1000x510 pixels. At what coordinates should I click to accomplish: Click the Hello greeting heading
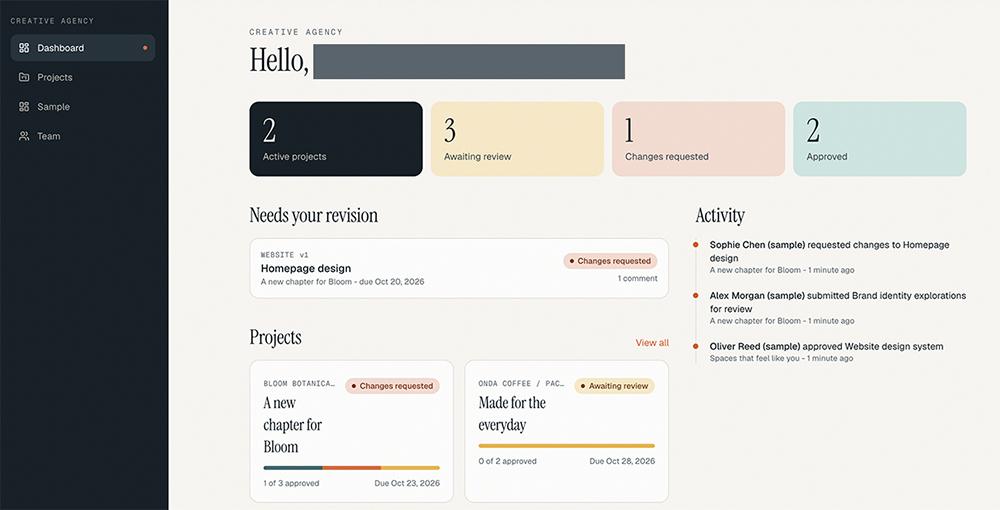click(279, 61)
